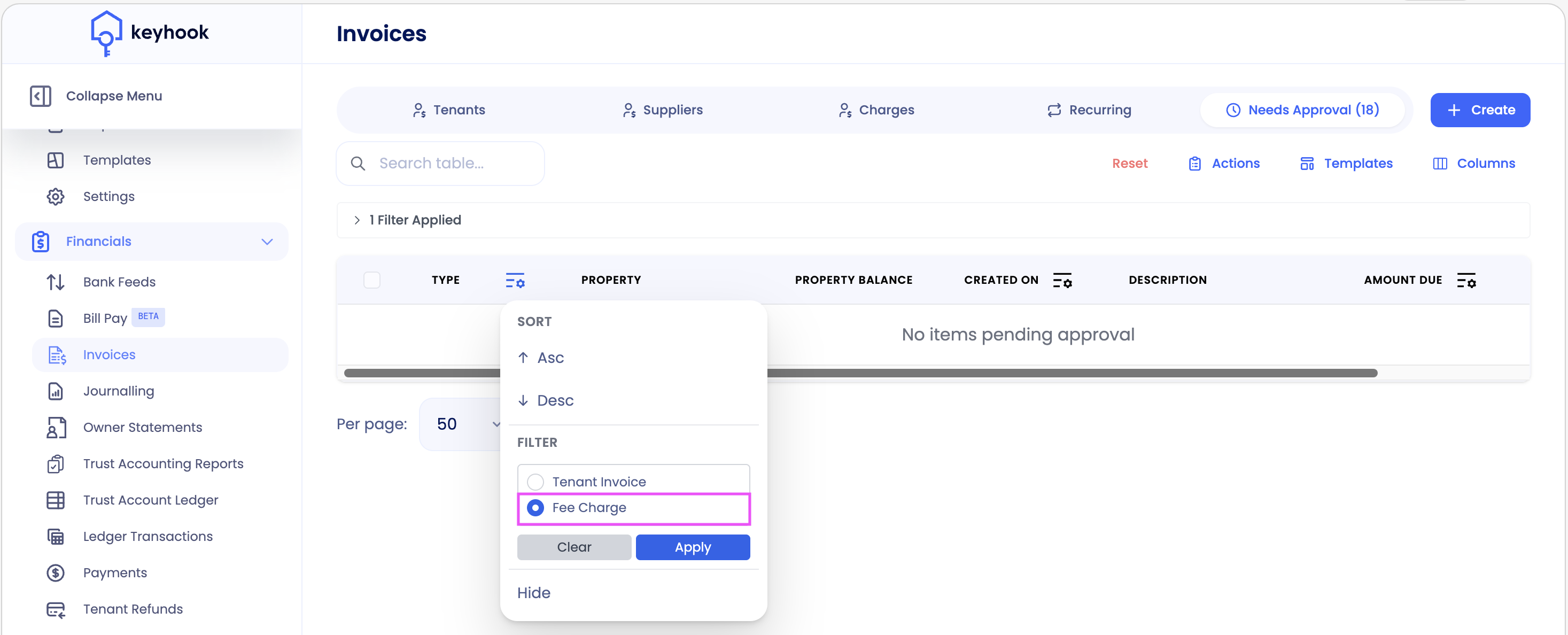Switch to the Tenants tab
The width and height of the screenshot is (1568, 635).
point(448,110)
